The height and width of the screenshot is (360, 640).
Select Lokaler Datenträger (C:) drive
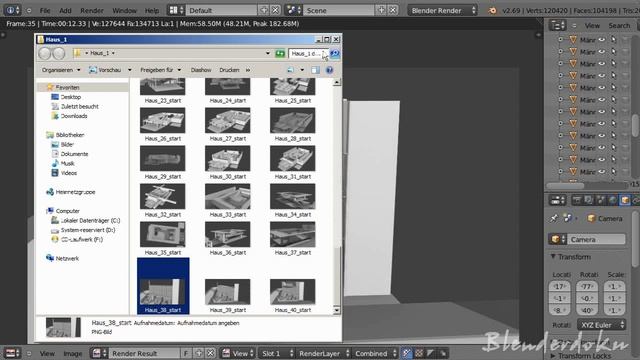[90, 220]
